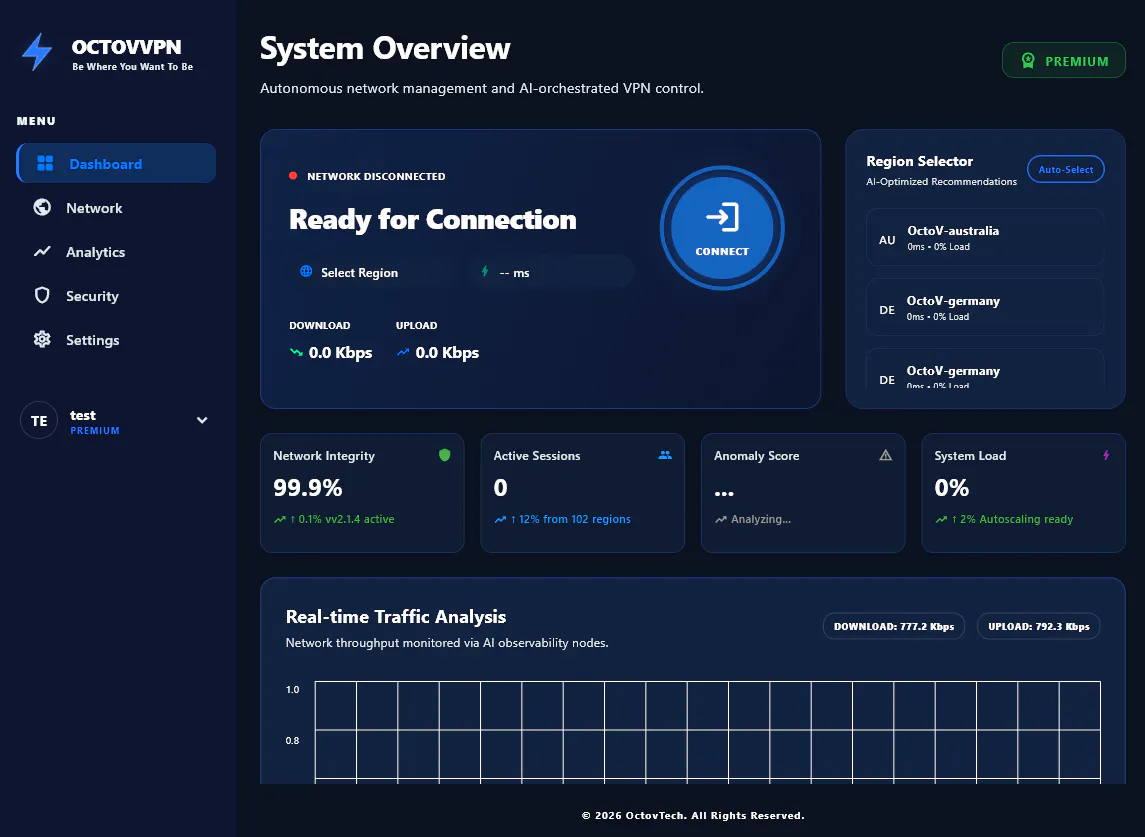
Task: Click the AI-Optimized Recommendations subtitle
Action: click(x=941, y=181)
